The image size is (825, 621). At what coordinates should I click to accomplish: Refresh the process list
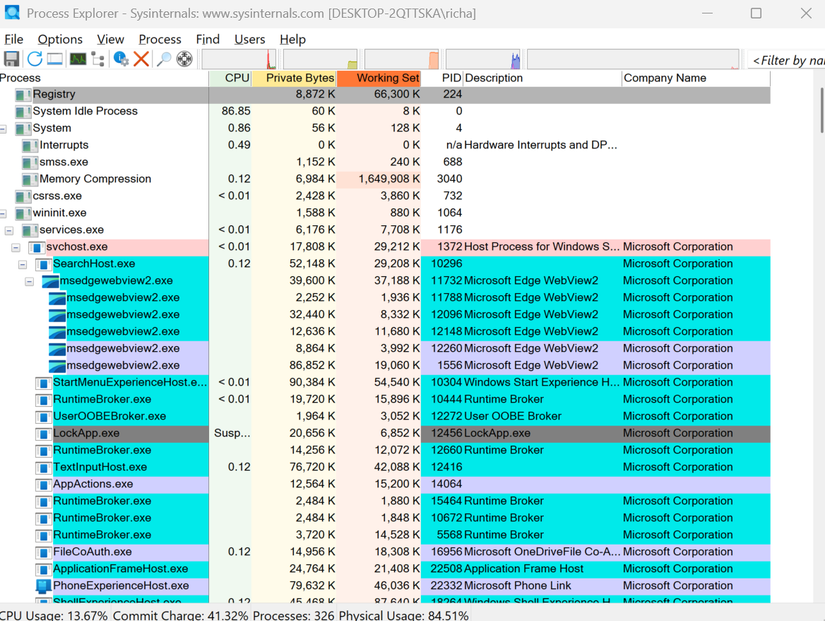coord(35,58)
